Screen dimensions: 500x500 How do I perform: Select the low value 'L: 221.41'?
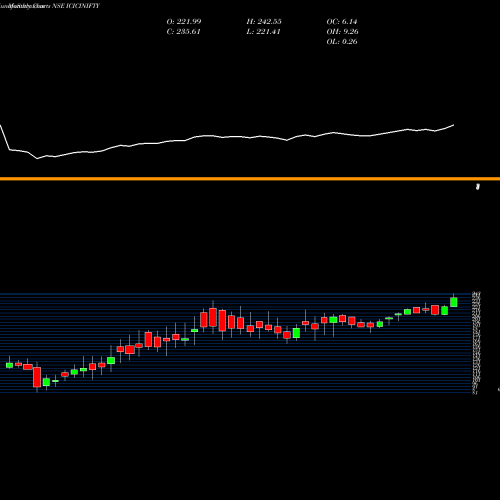tap(263, 31)
